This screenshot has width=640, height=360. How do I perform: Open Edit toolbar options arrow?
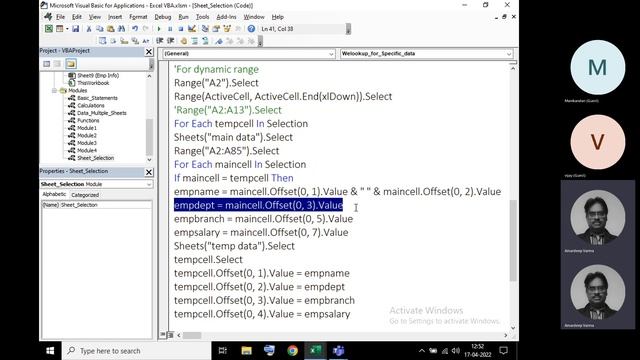click(x=260, y=41)
